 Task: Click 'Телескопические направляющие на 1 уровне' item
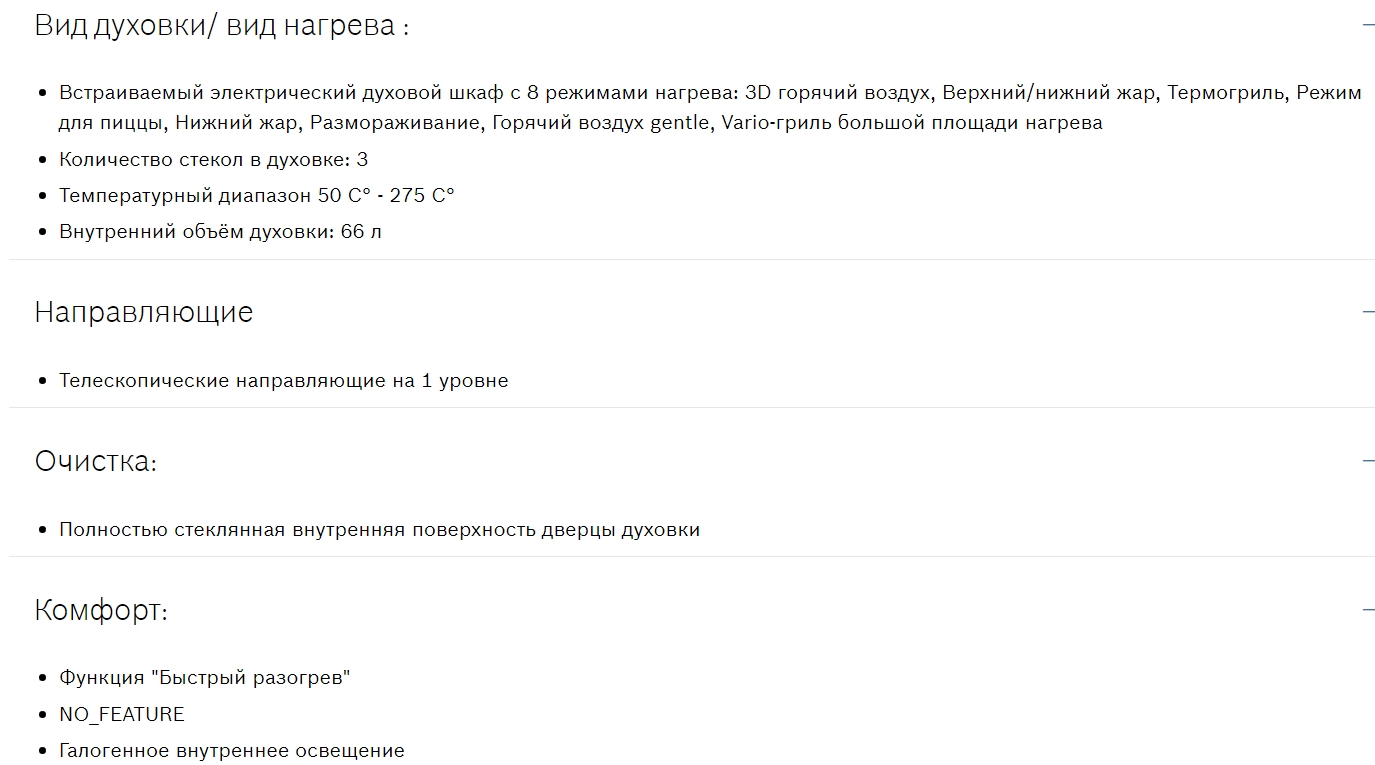coord(283,381)
